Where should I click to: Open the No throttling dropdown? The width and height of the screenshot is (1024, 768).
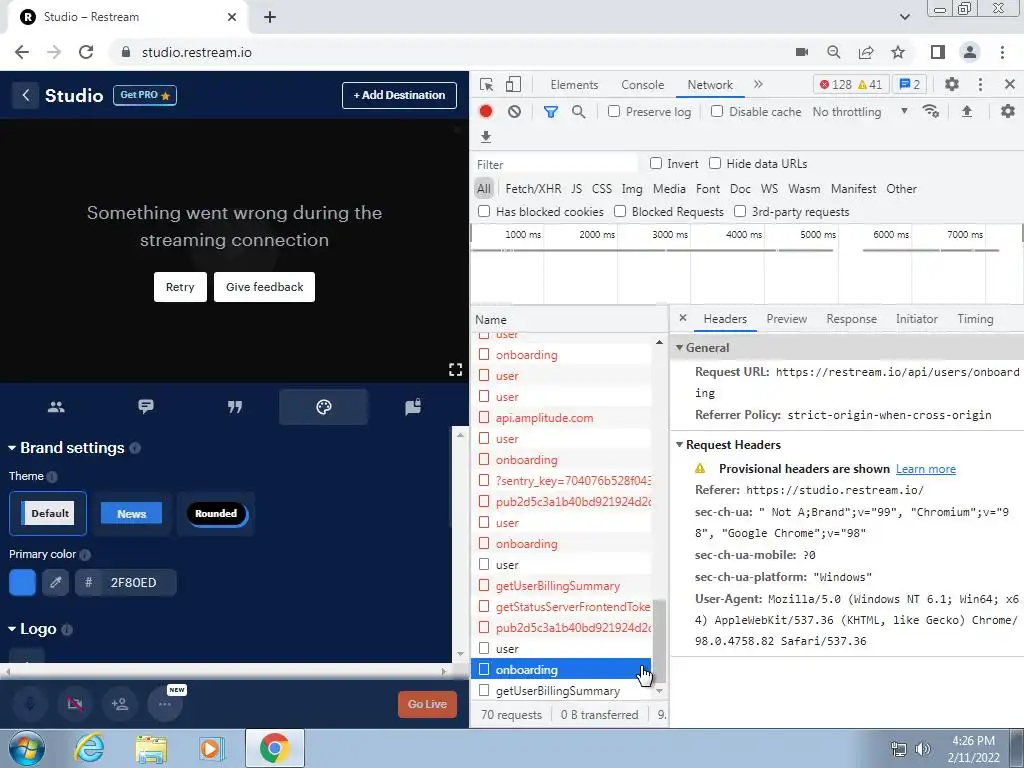(x=860, y=112)
